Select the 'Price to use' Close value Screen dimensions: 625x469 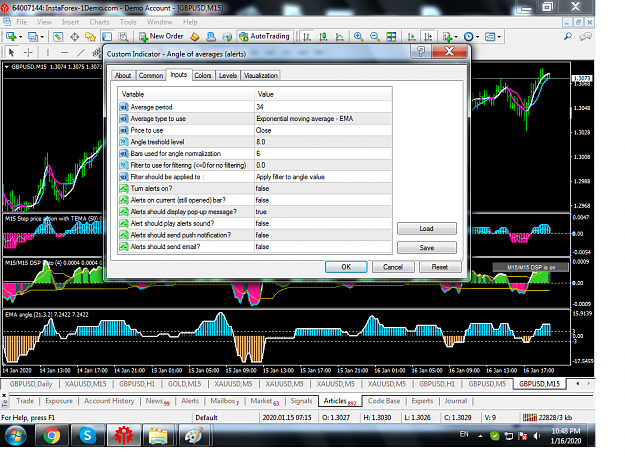click(x=323, y=130)
